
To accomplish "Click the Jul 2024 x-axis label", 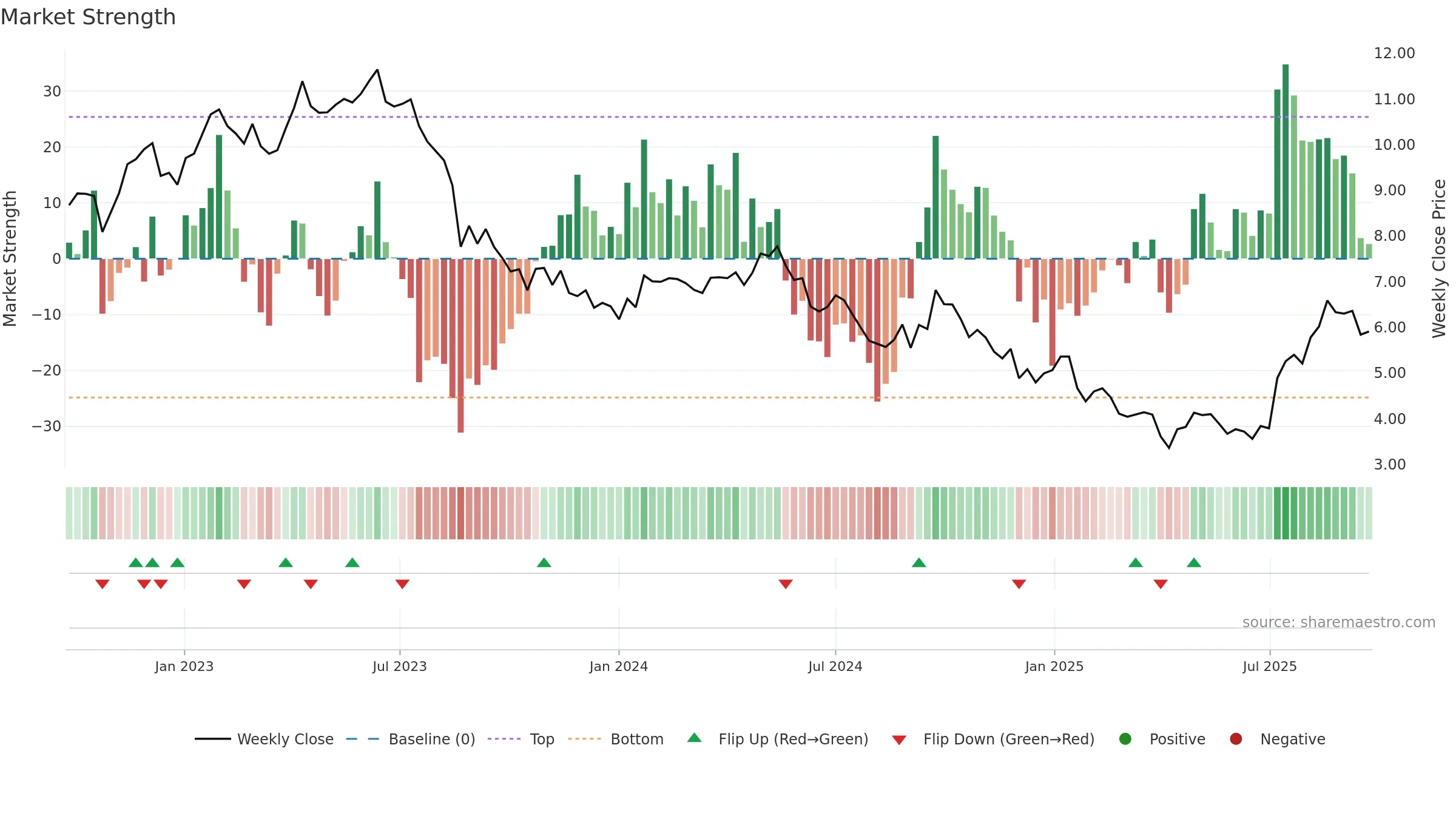I will (x=835, y=666).
